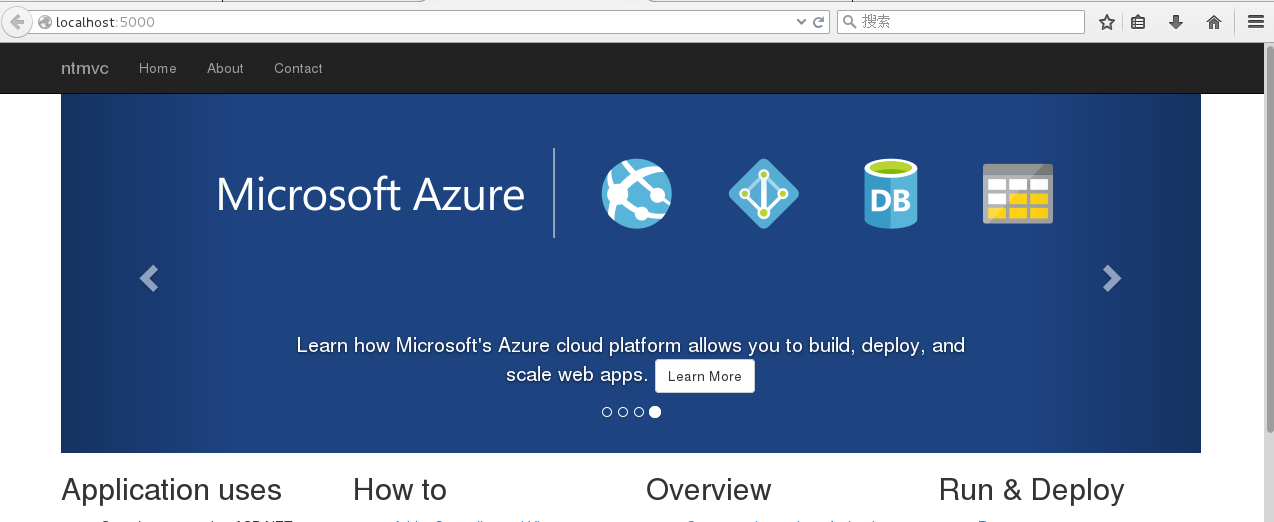Click the Azure web apps globe icon

(637, 193)
